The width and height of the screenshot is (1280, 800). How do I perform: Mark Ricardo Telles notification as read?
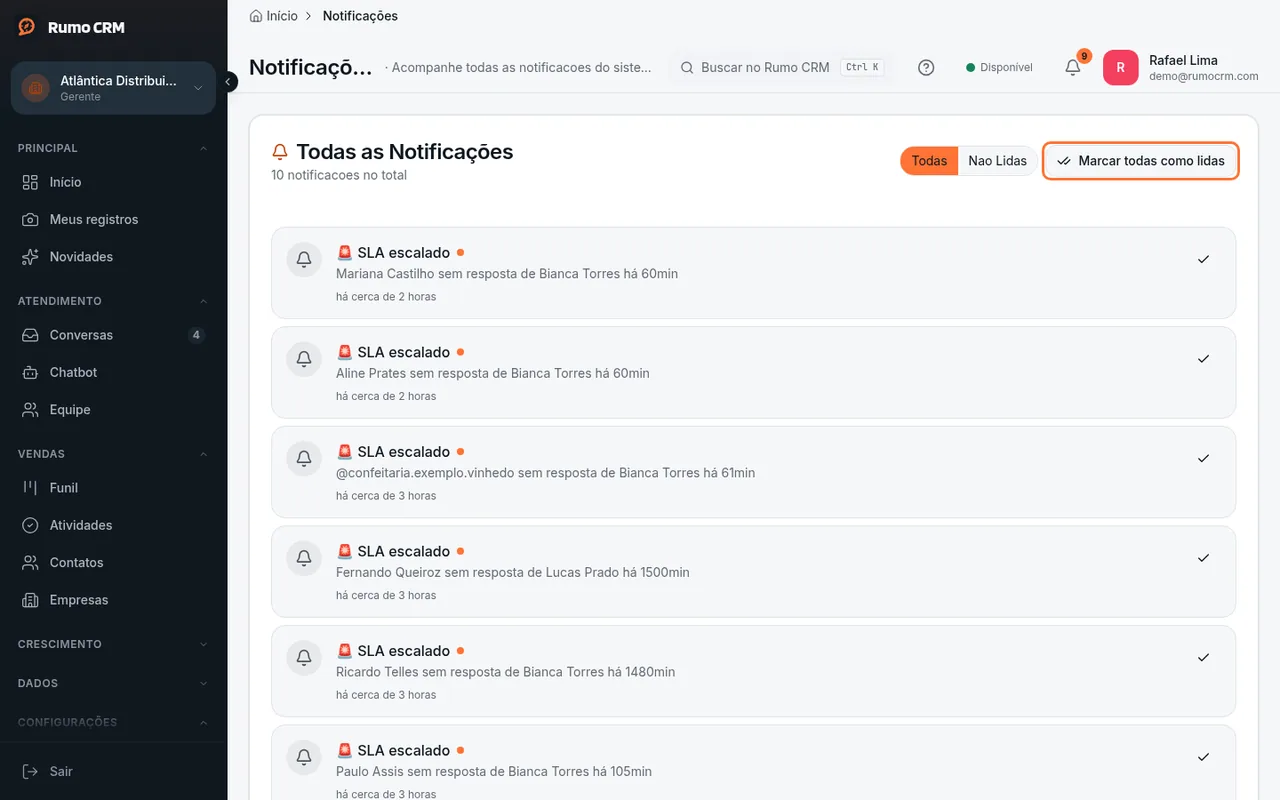1203,657
